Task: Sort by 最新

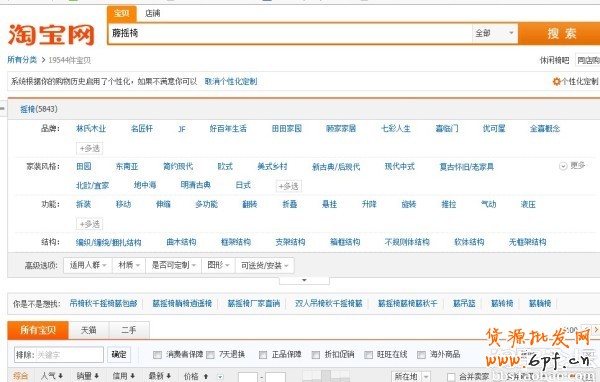Action: [160, 376]
